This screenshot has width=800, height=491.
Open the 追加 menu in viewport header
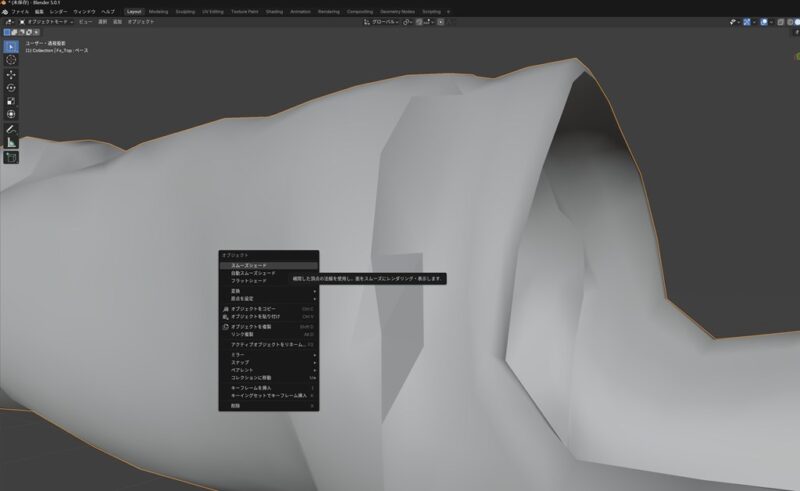pyautogui.click(x=117, y=21)
